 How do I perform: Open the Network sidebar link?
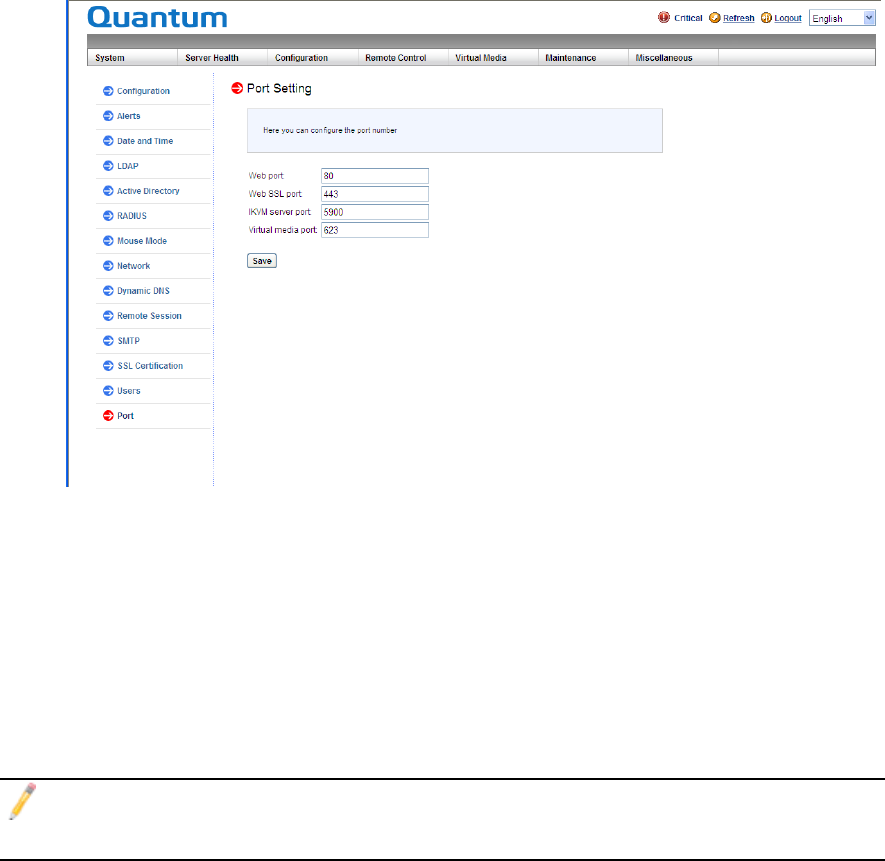(134, 265)
